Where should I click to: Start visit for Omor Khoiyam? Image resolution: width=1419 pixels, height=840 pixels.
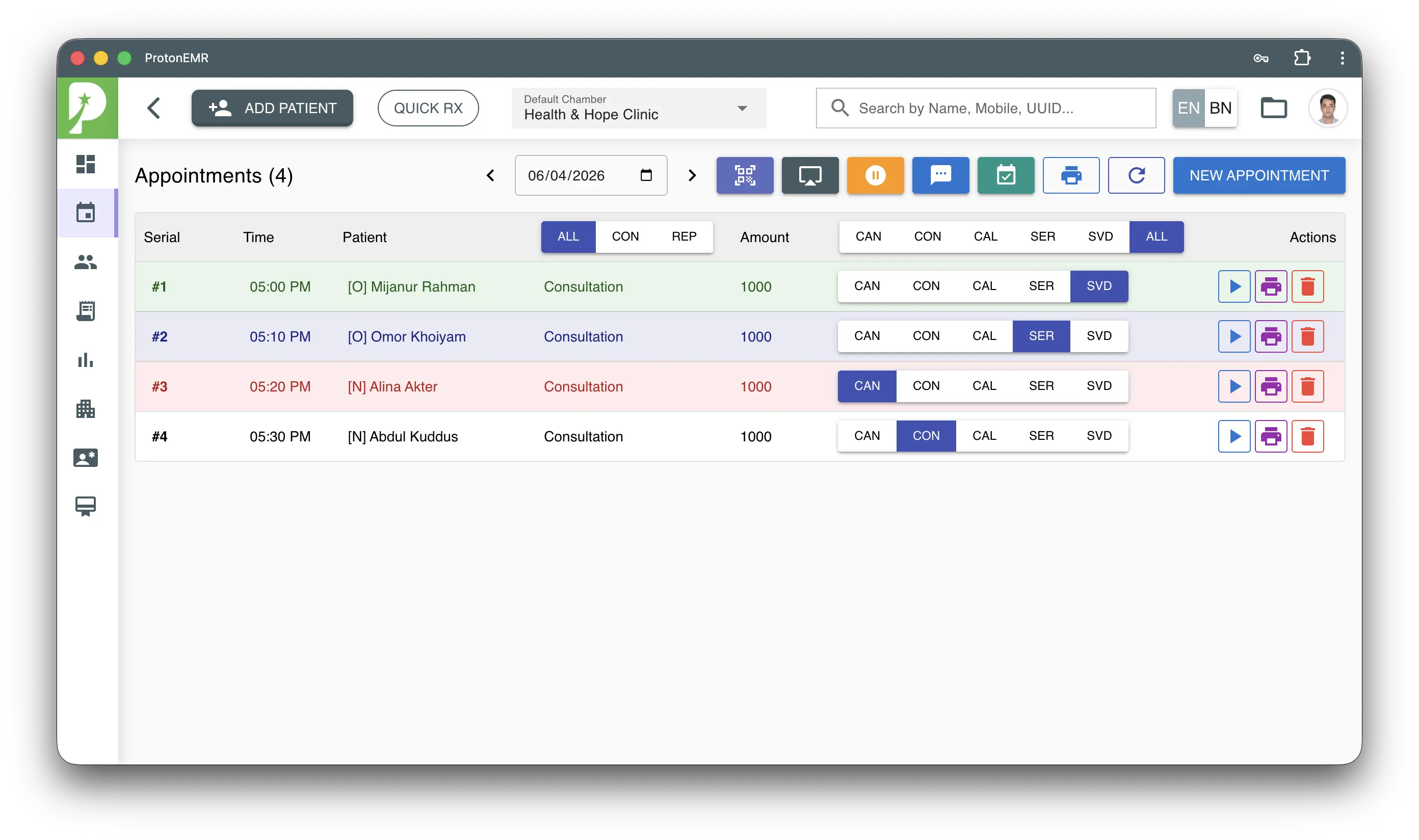tap(1234, 336)
